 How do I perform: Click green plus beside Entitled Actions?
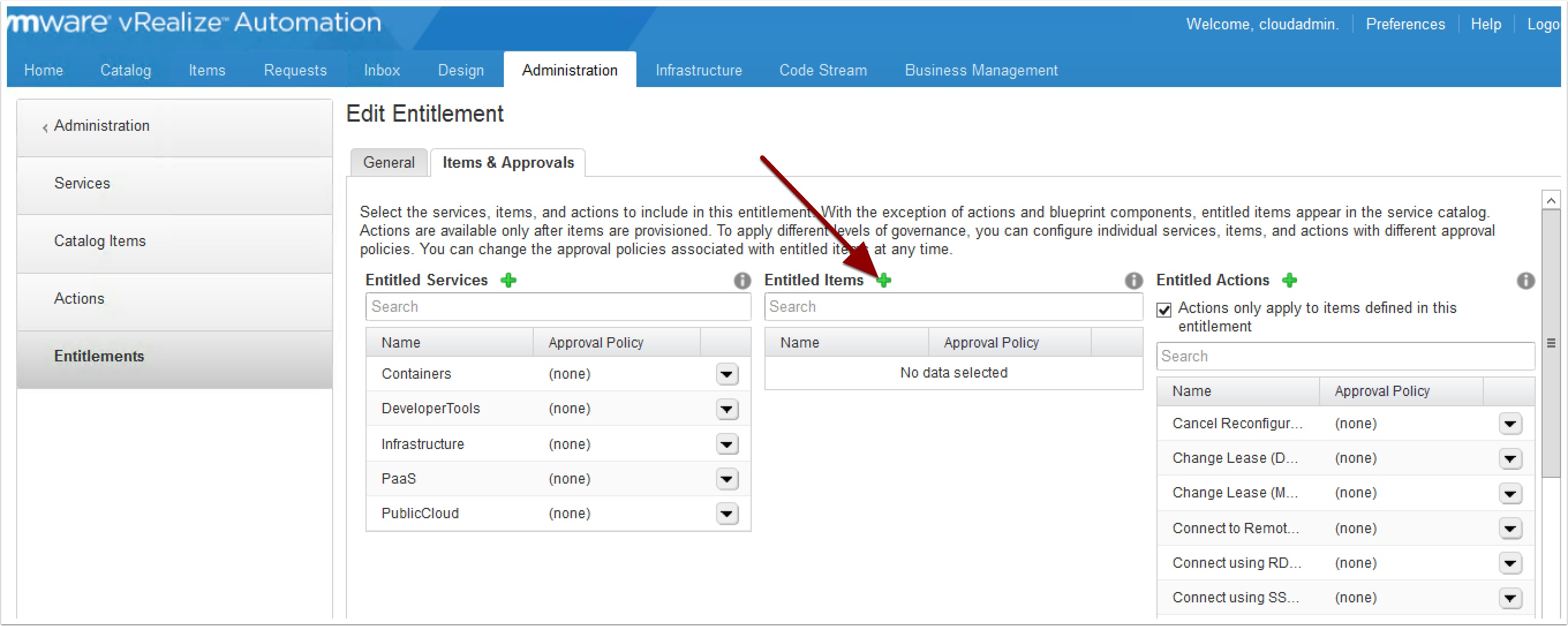coord(1289,281)
